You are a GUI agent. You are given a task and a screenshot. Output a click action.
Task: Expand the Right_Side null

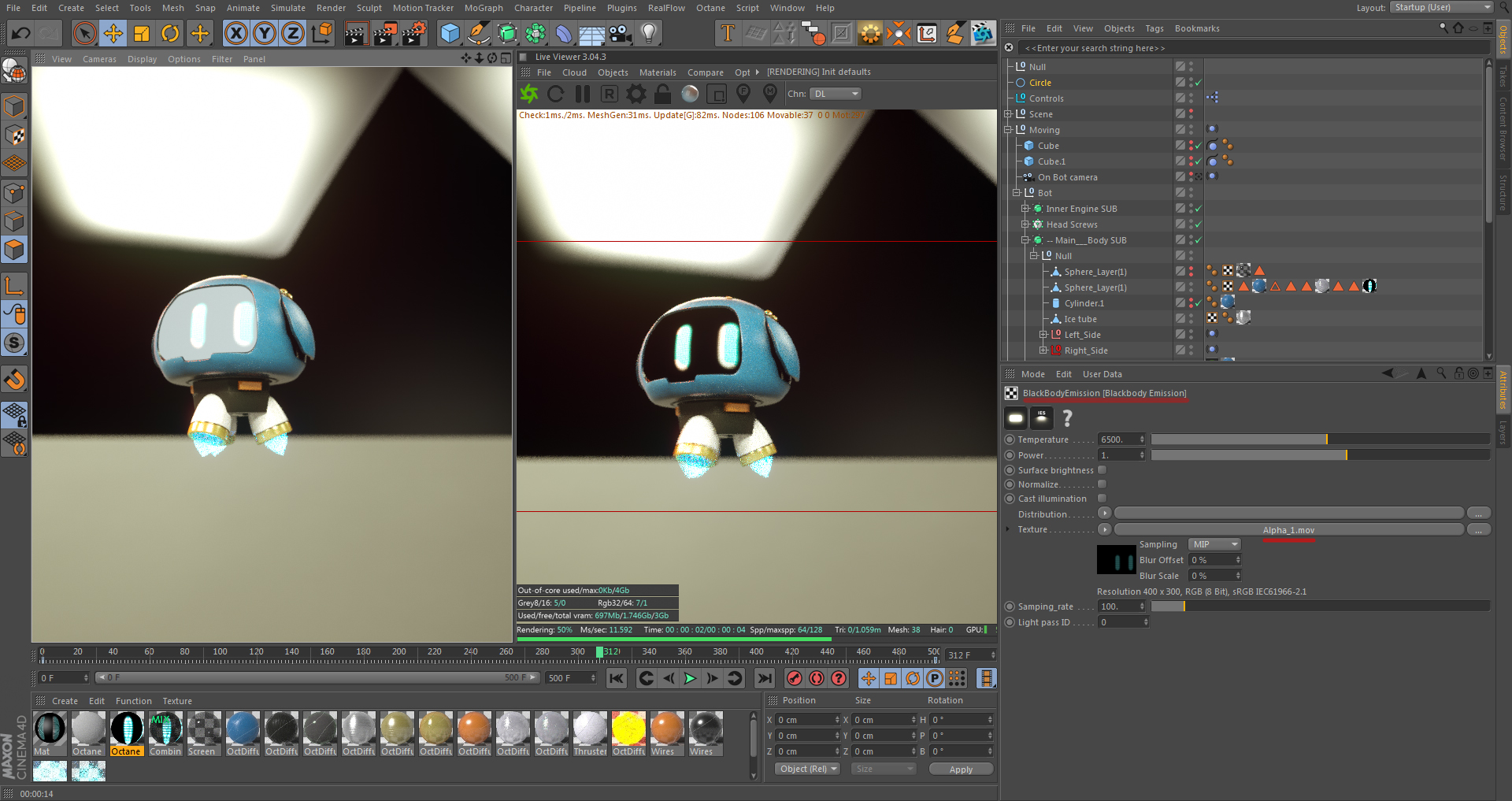click(x=1043, y=350)
